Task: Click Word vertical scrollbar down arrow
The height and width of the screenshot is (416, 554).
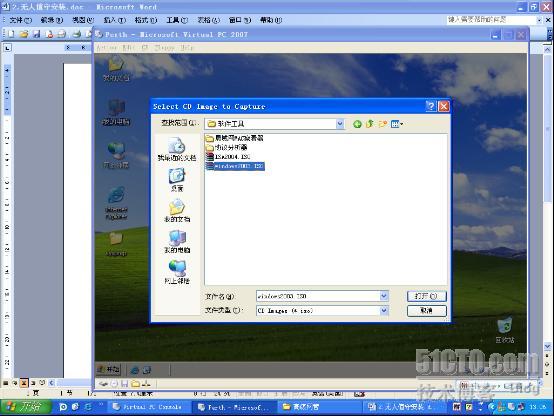Action: (547, 346)
